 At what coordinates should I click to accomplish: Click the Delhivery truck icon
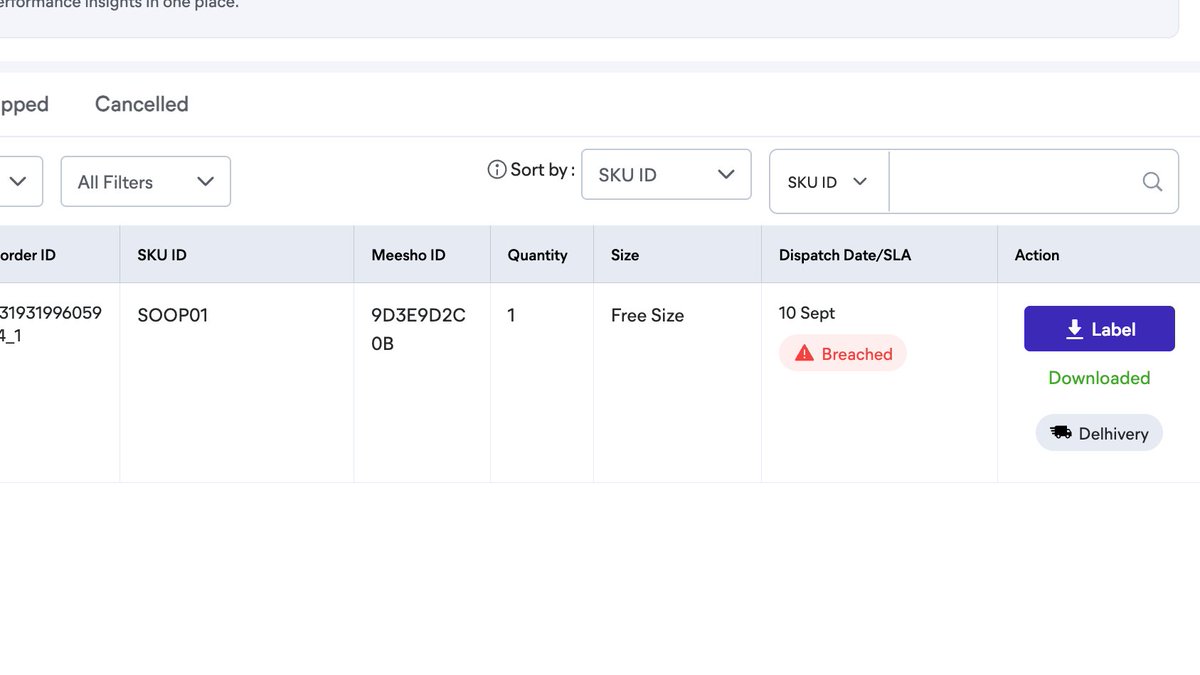[x=1061, y=433]
